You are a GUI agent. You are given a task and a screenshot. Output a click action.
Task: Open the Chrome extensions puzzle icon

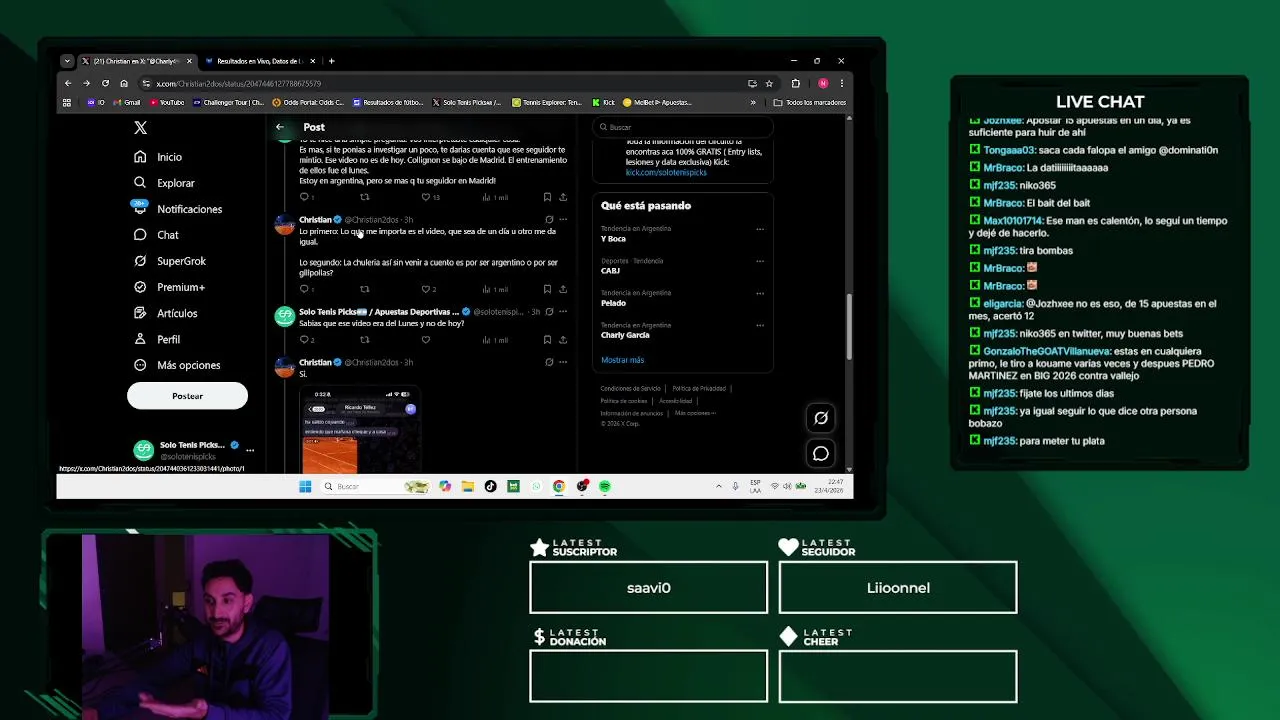[796, 84]
